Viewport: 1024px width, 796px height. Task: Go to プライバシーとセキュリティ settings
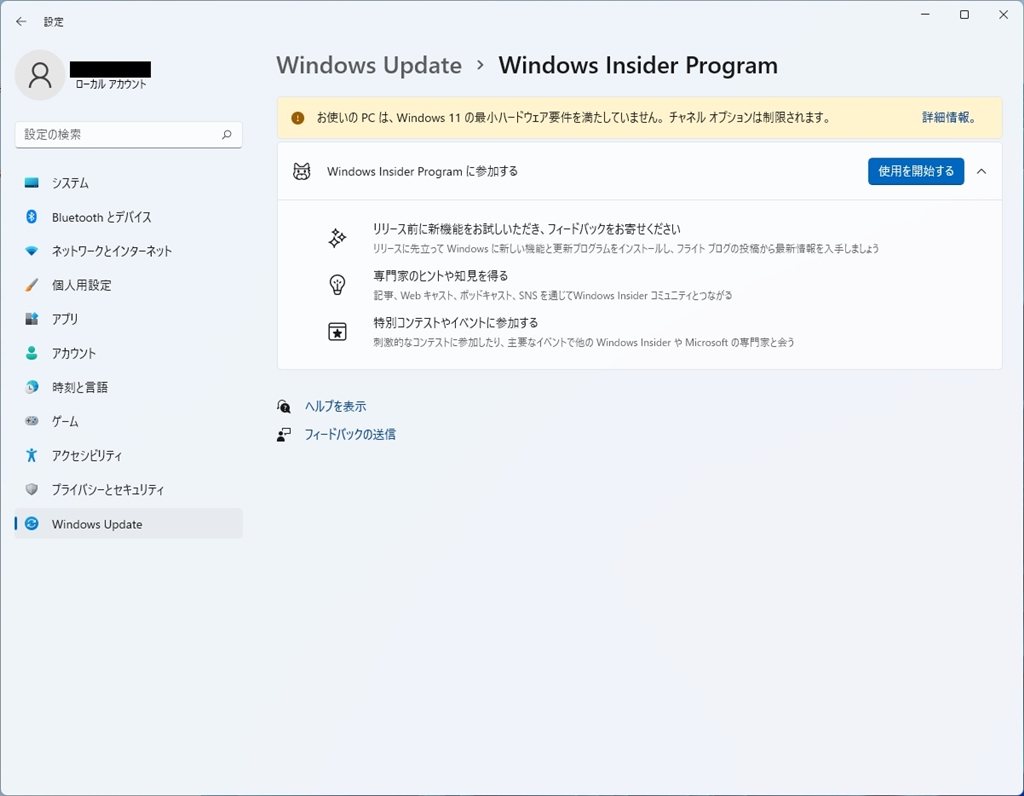[129, 489]
